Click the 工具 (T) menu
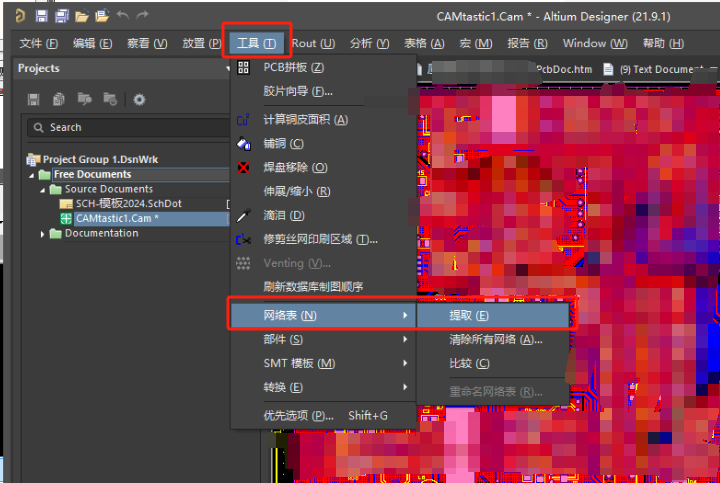This screenshot has width=720, height=483. point(257,43)
